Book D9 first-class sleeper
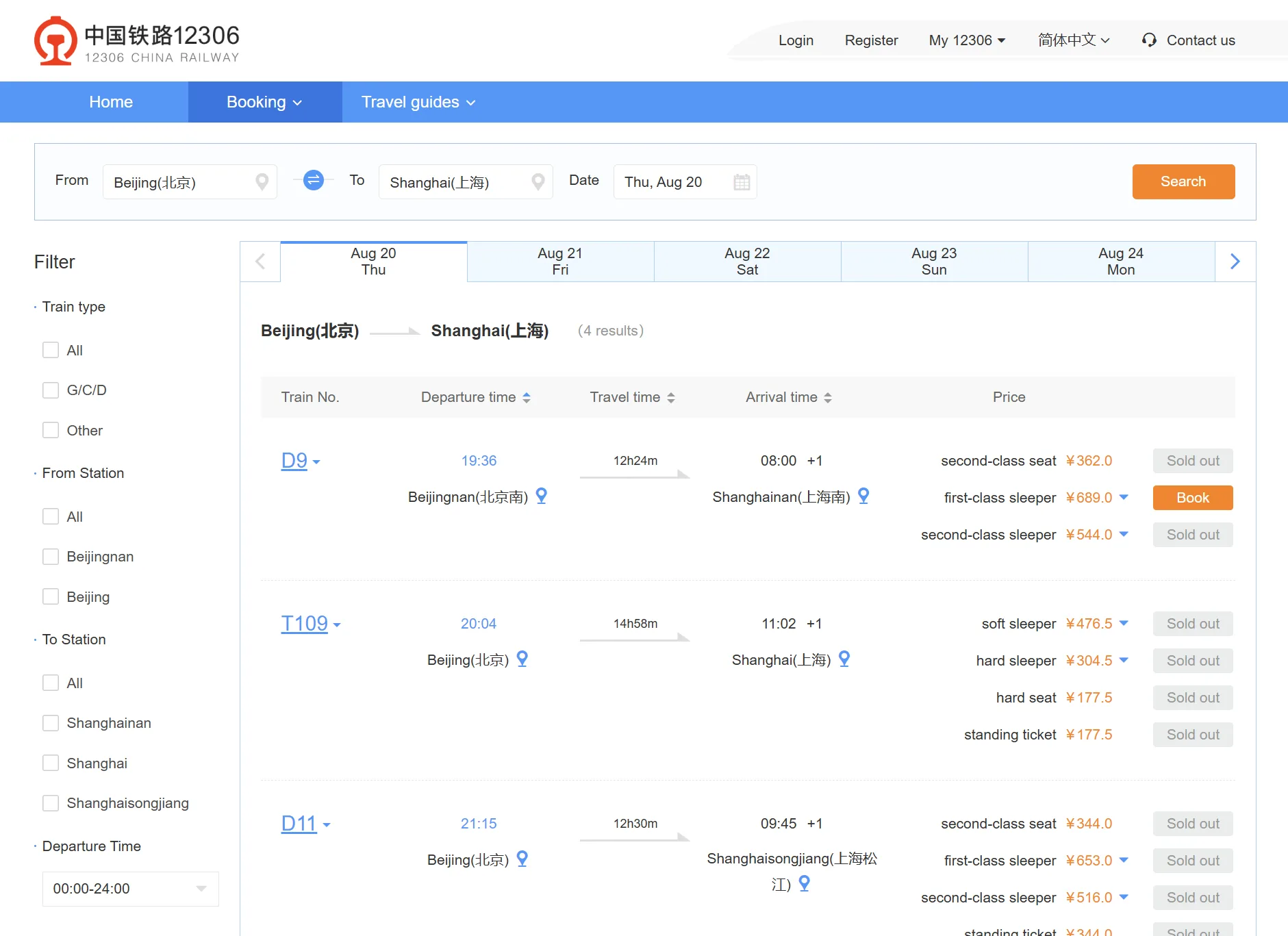1288x936 pixels. 1193,498
